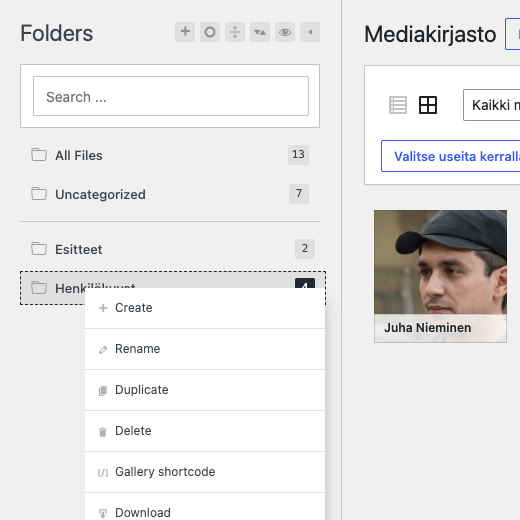Click the sort folders triangles icon
The height and width of the screenshot is (520, 520).
pyautogui.click(x=260, y=32)
